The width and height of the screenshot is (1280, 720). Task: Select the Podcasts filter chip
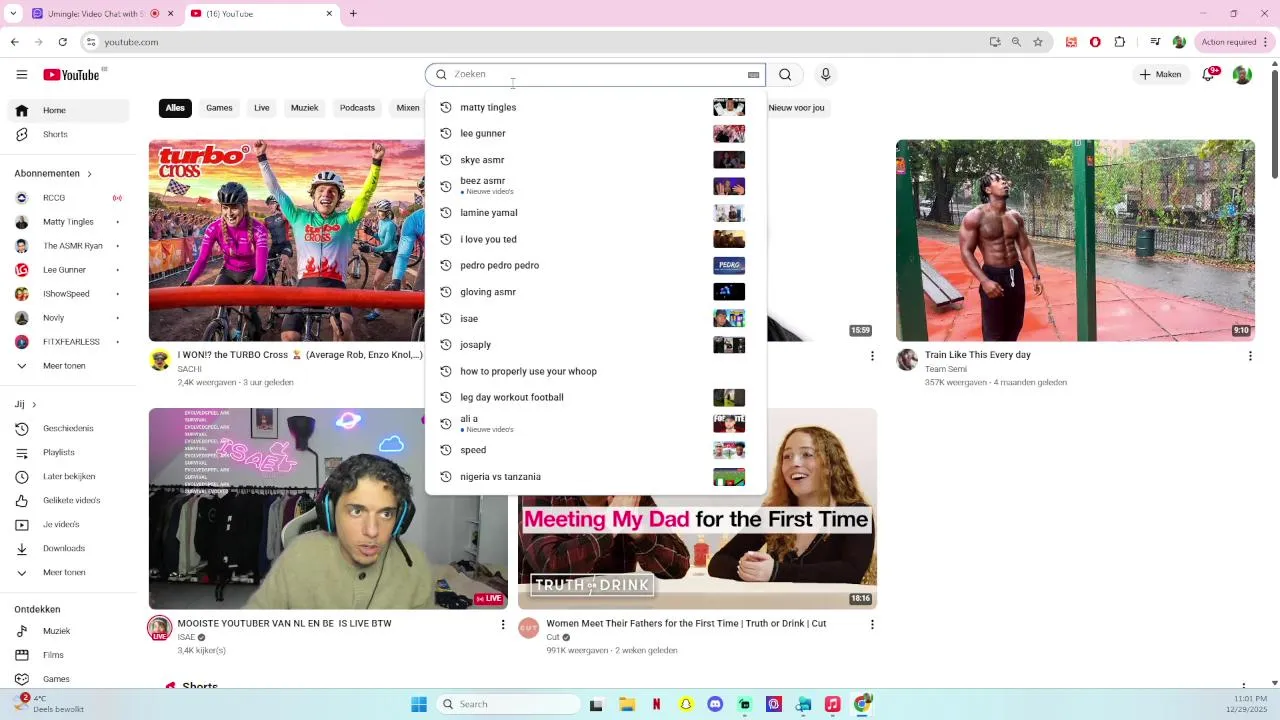click(357, 108)
